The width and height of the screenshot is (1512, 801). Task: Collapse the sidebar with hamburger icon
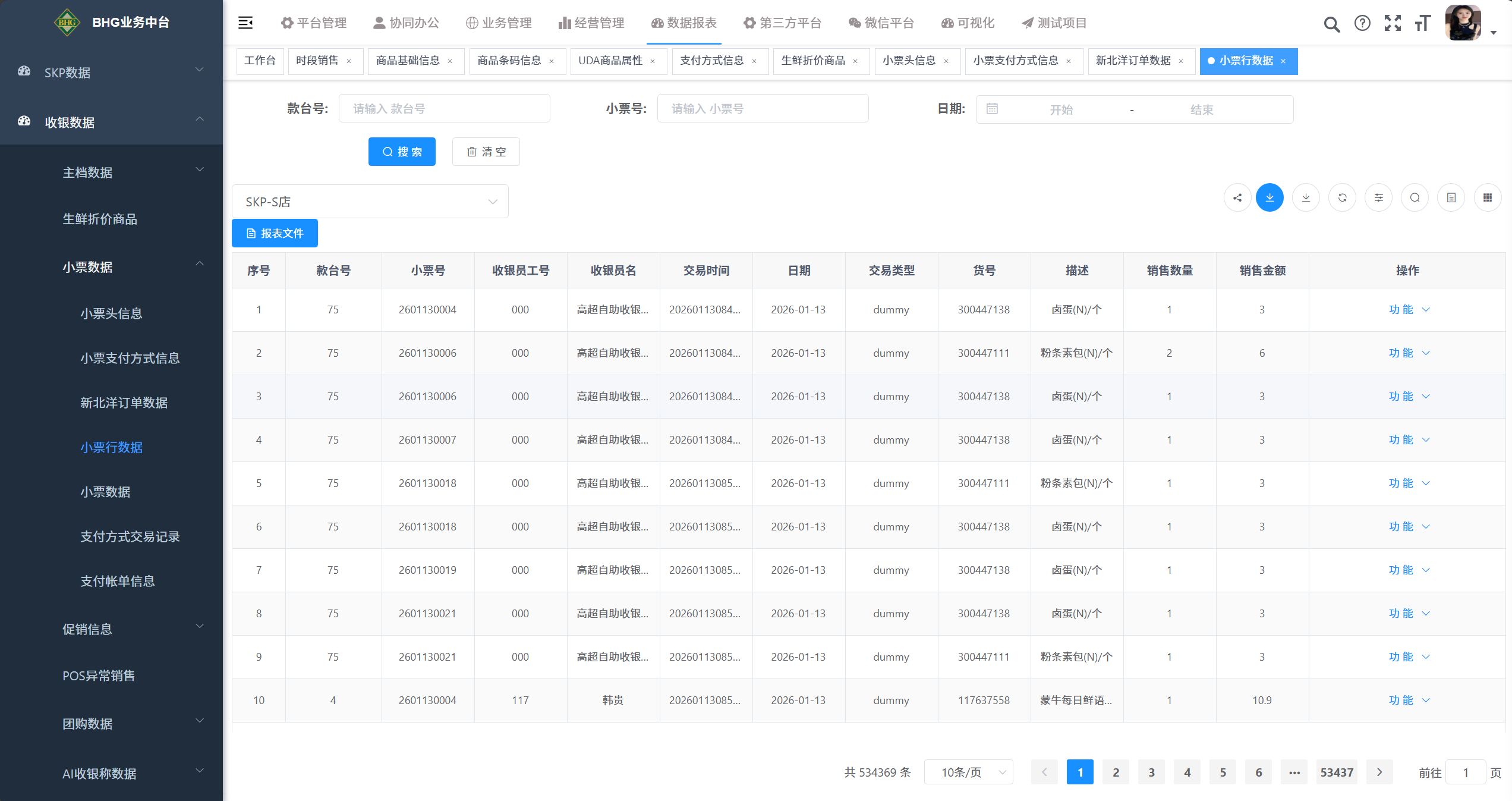coord(245,23)
